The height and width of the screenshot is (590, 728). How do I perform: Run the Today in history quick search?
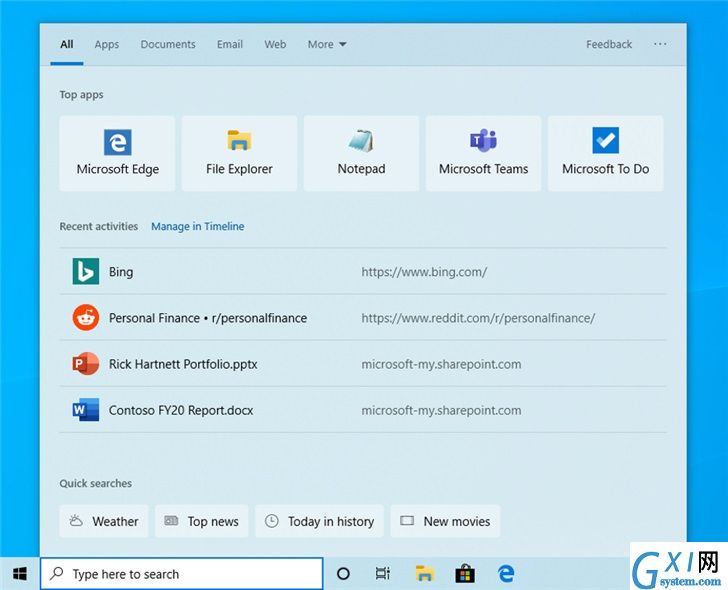(319, 521)
